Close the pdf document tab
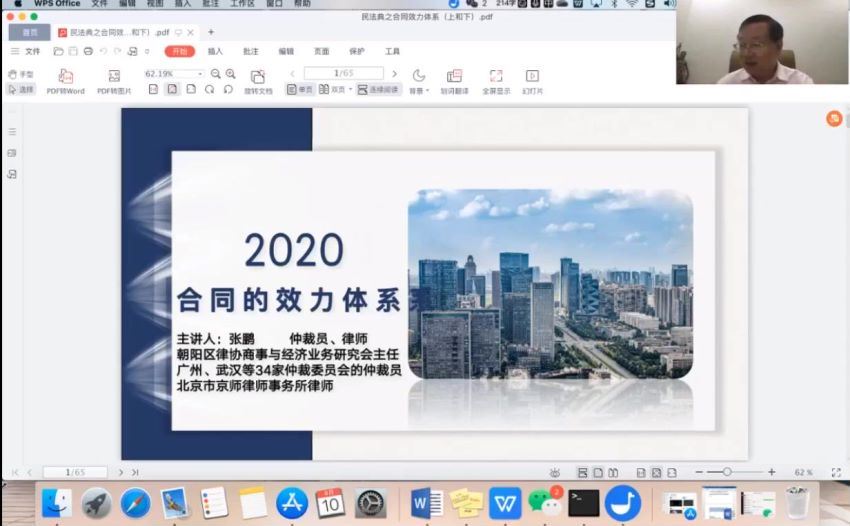850x526 pixels. pos(190,33)
